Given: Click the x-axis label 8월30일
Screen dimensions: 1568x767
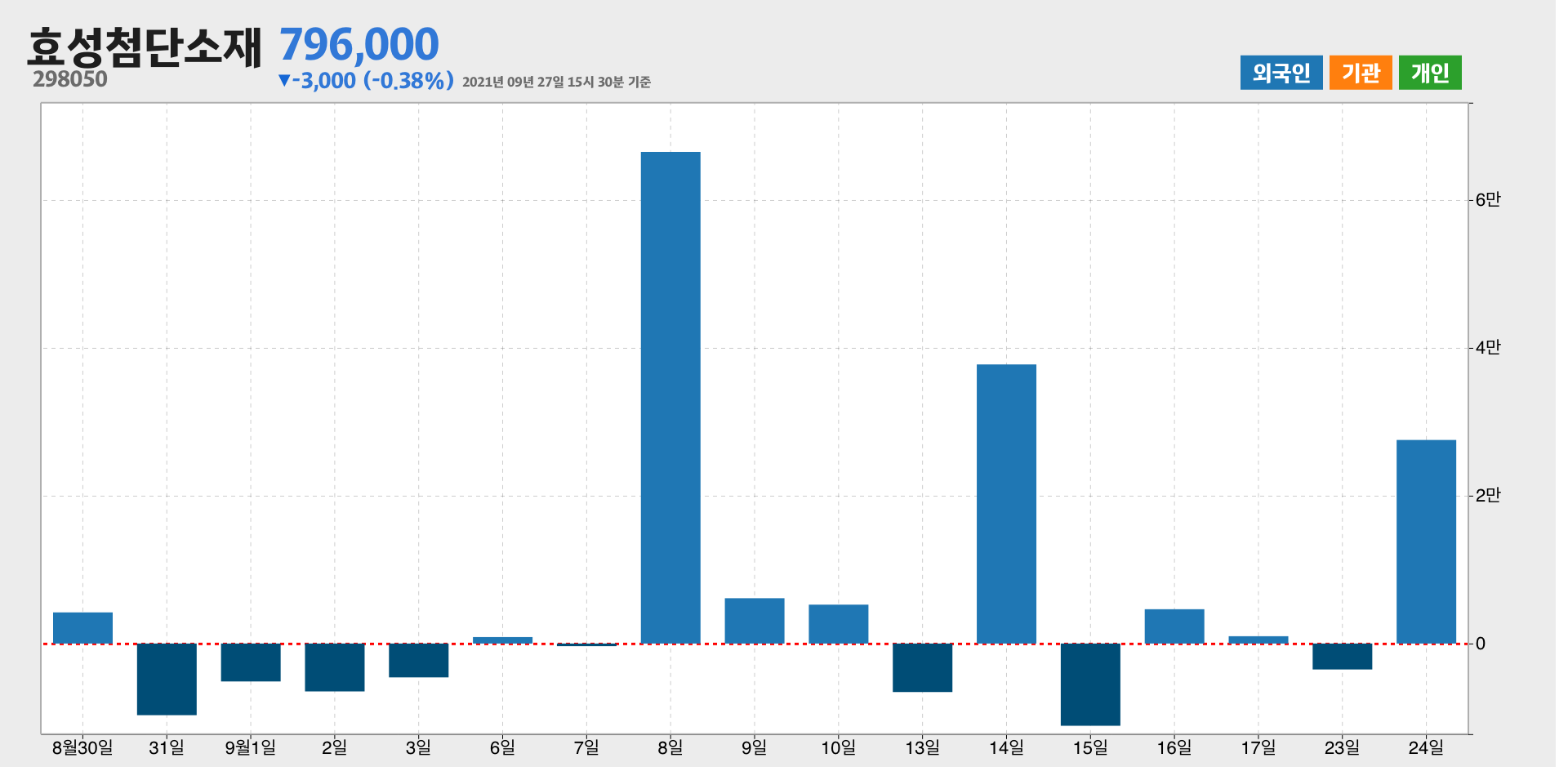Looking at the screenshot, I should click(82, 747).
